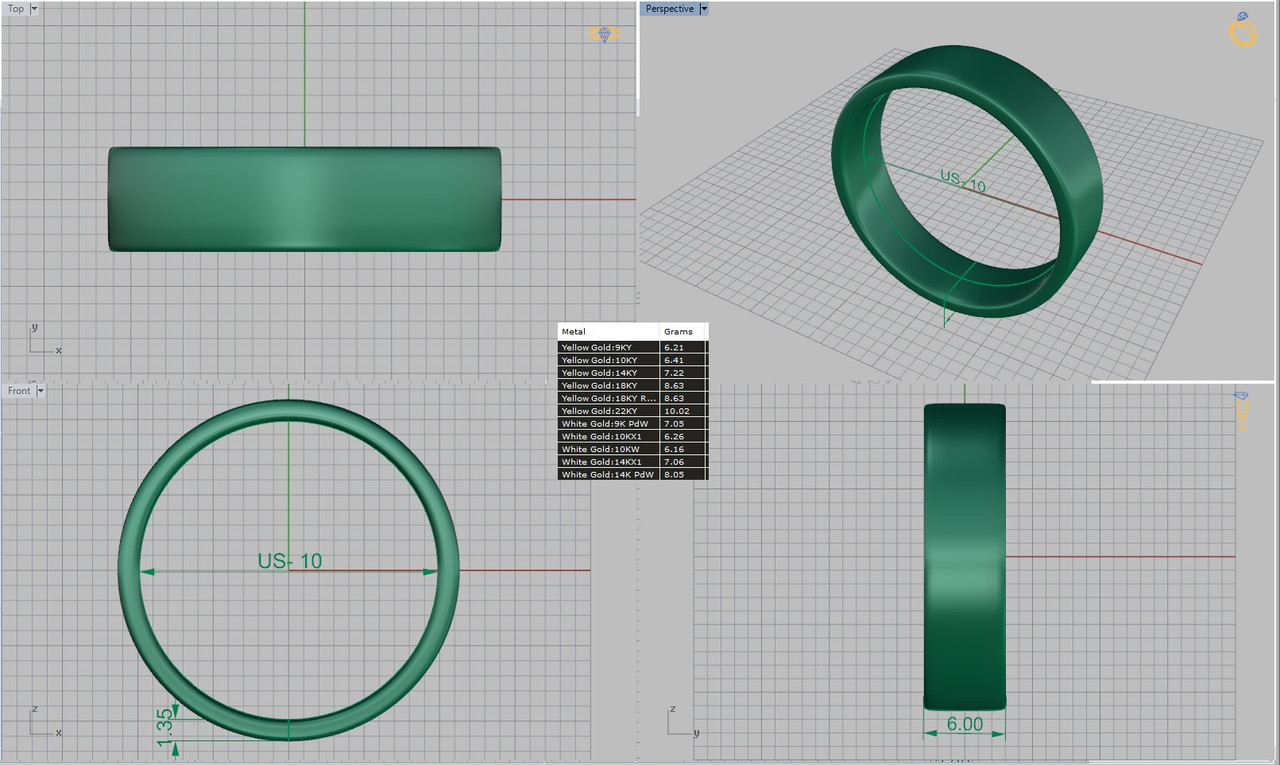1280x765 pixels.
Task: Select the 1.35 thickness dimension
Action: [166, 728]
